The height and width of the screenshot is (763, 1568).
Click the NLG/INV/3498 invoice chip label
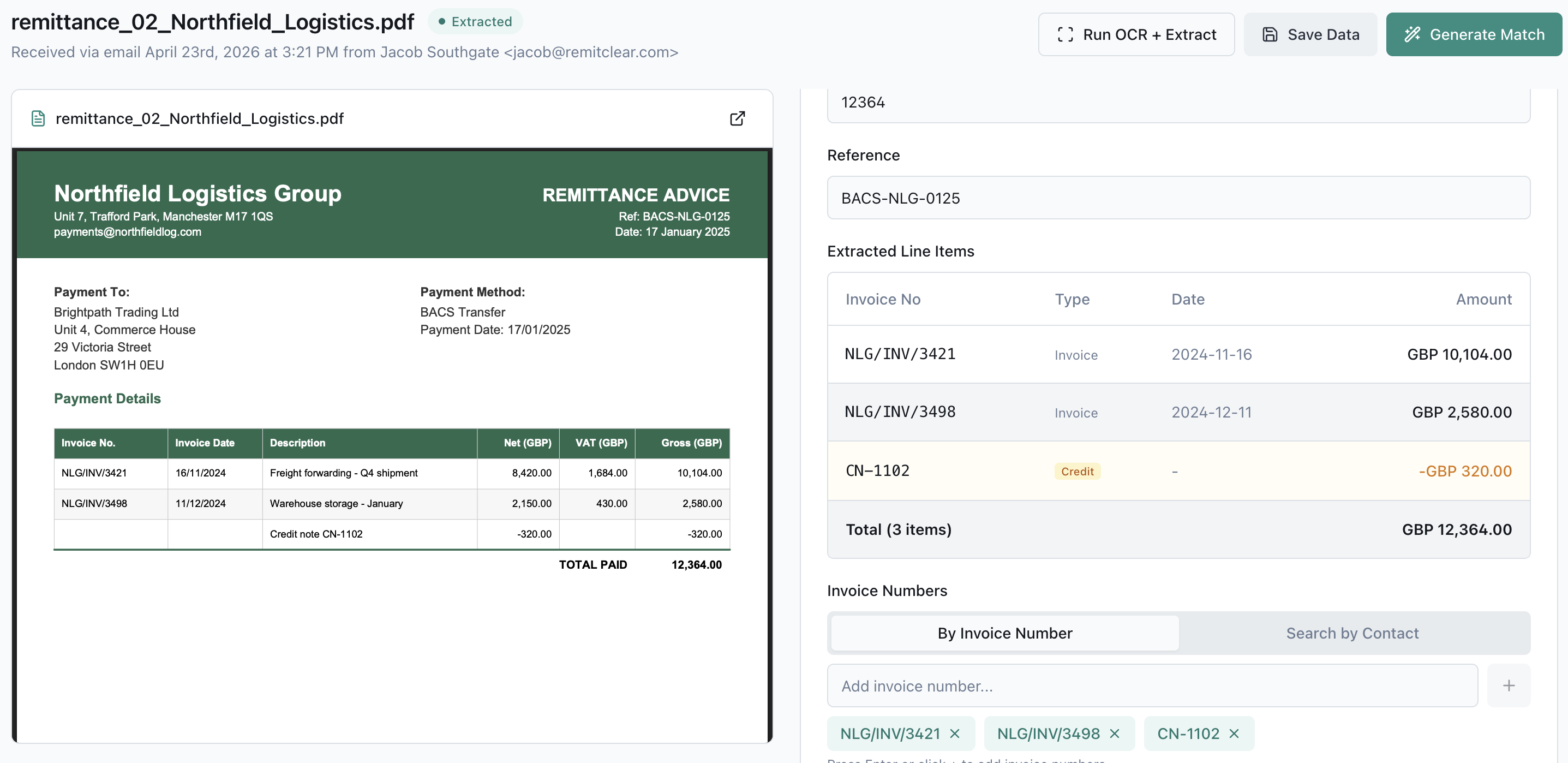pyautogui.click(x=1048, y=733)
